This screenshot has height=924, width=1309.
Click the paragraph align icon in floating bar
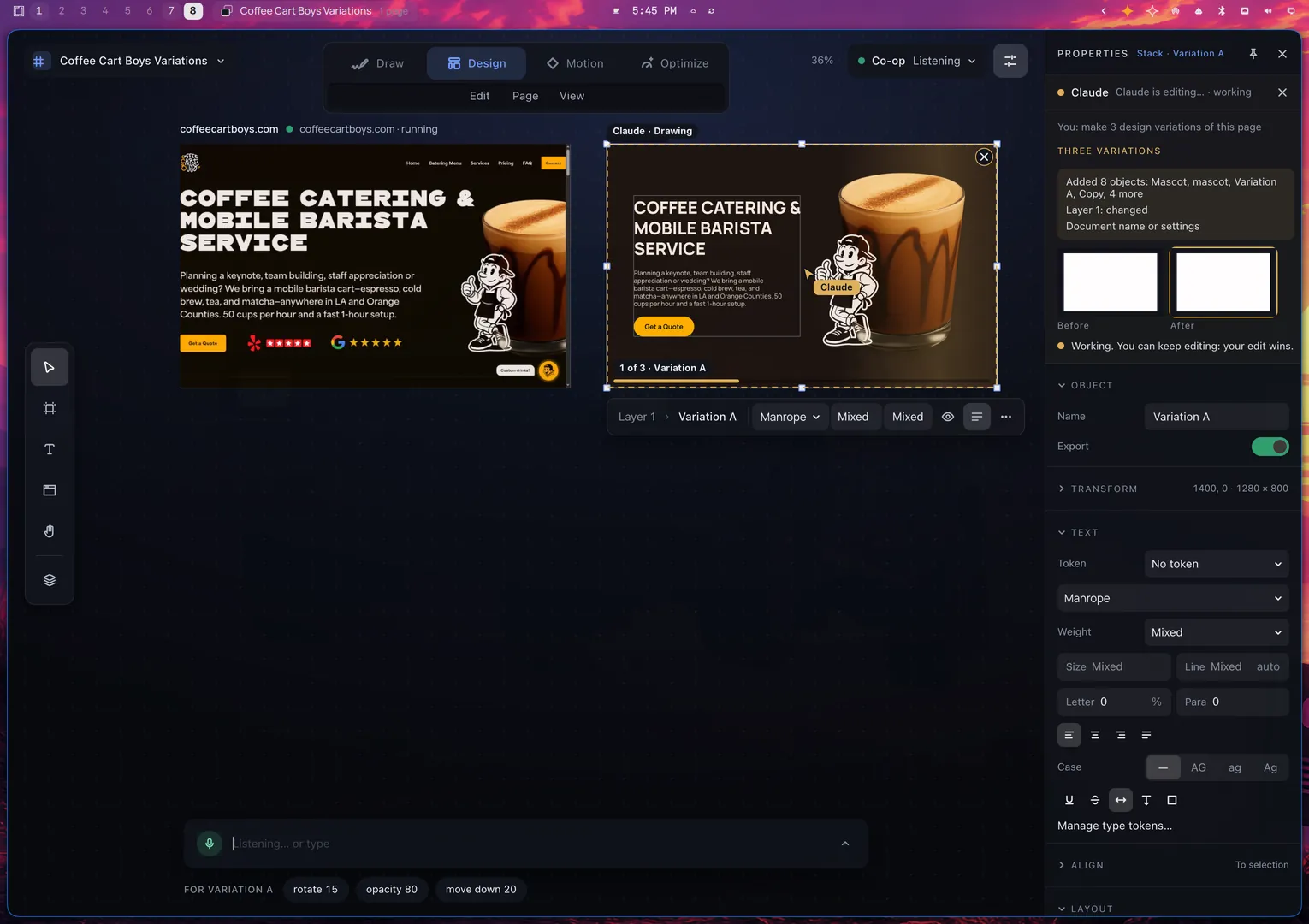pyautogui.click(x=976, y=417)
